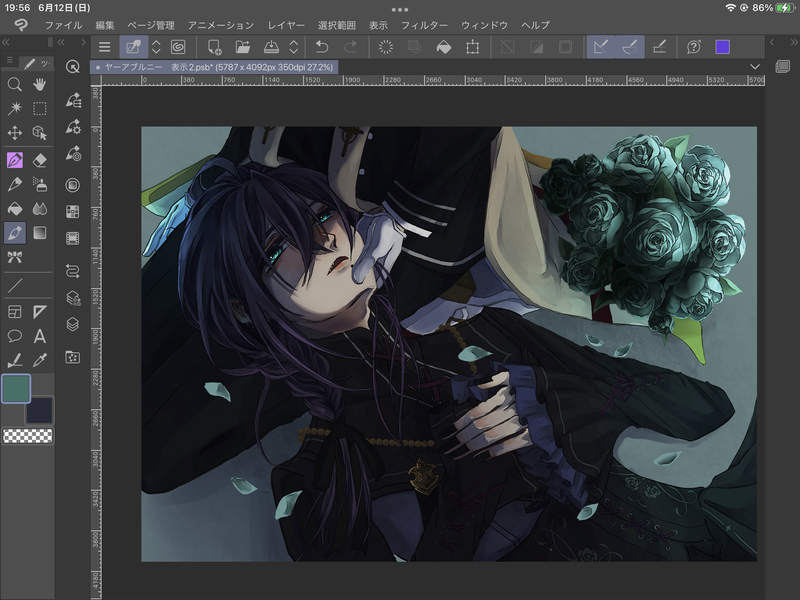Select the rectangle selection marquee tool
The height and width of the screenshot is (600, 800).
[40, 108]
